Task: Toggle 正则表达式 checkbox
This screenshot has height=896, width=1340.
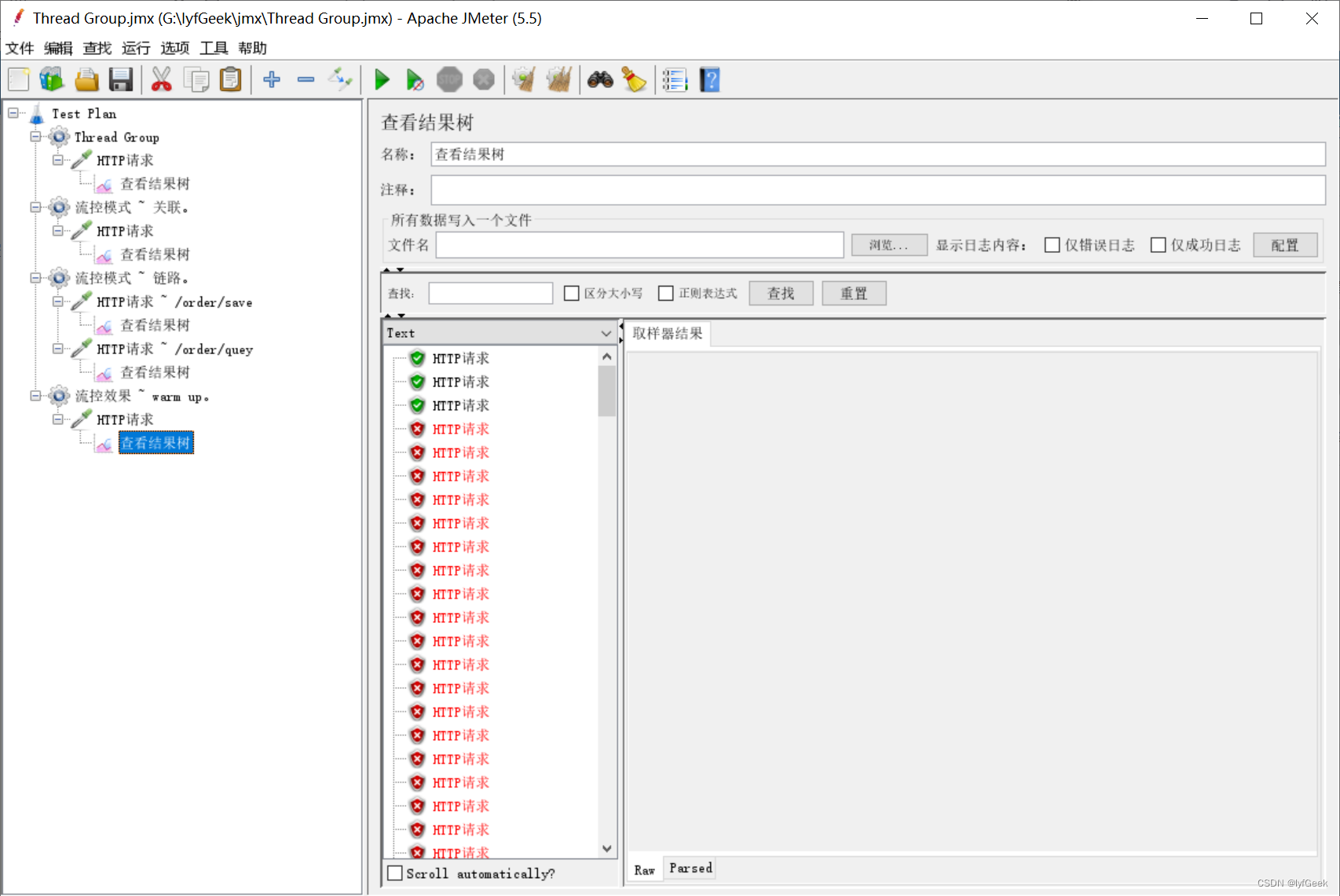Action: point(666,293)
